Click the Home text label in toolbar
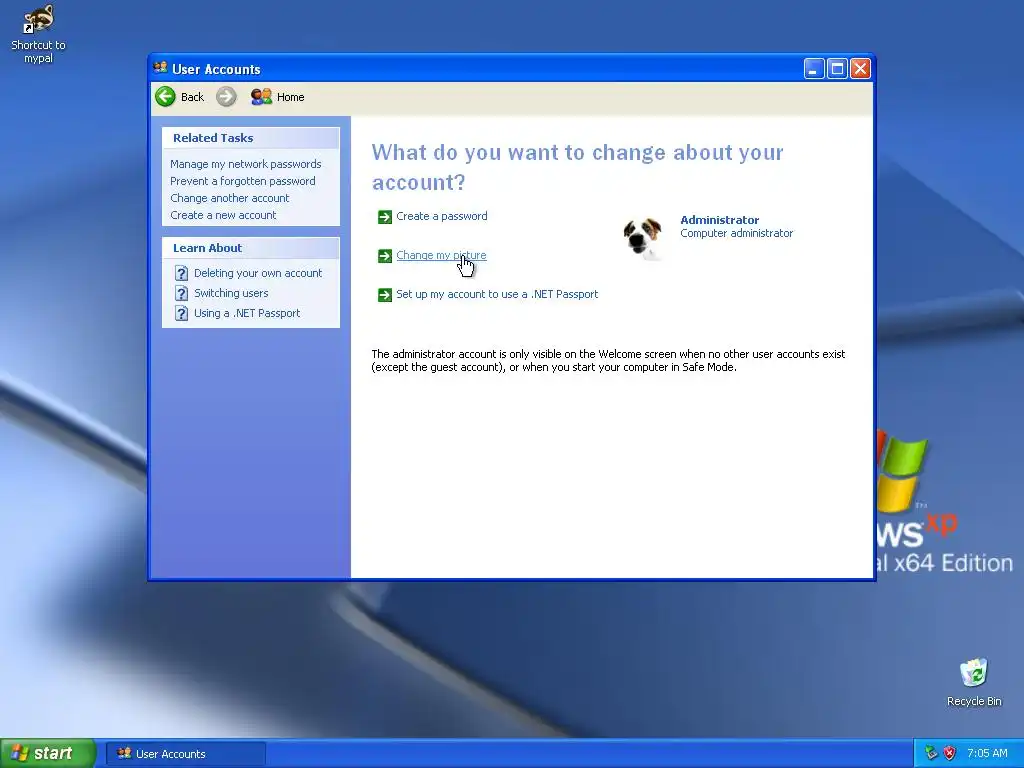The height and width of the screenshot is (768, 1024). click(x=291, y=97)
